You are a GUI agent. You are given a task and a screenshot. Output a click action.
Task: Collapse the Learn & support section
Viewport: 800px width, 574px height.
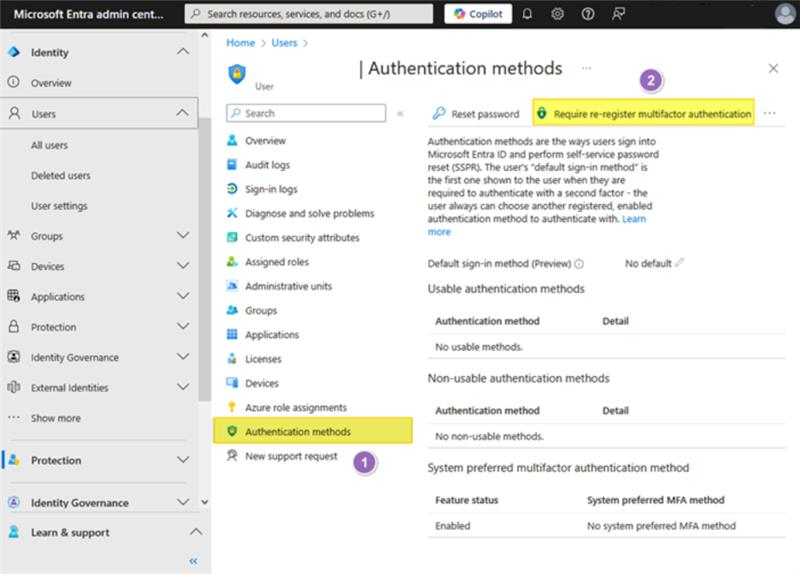coord(196,532)
